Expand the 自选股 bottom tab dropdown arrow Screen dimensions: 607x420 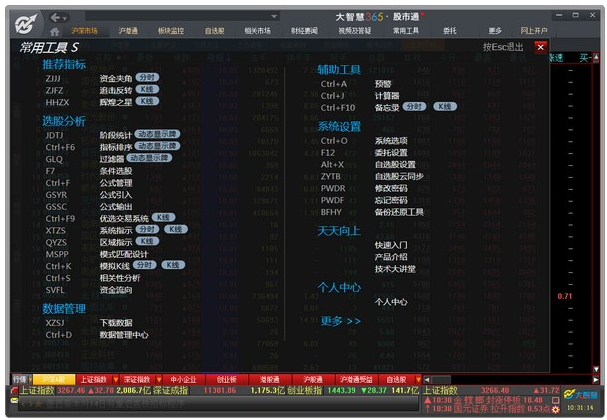(418, 379)
